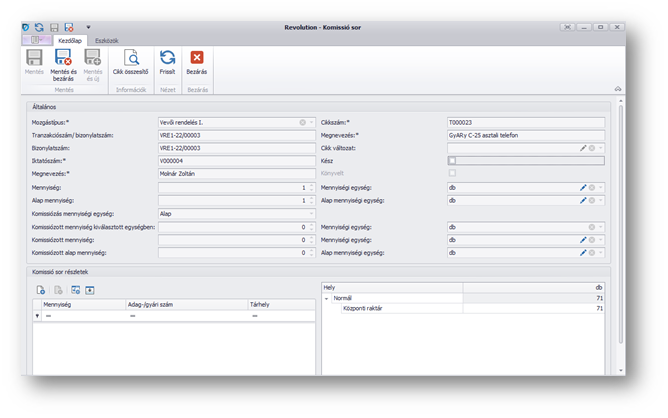This screenshot has height=418, width=668.
Task: Toggle the Kész checkbox
Action: tap(452, 161)
